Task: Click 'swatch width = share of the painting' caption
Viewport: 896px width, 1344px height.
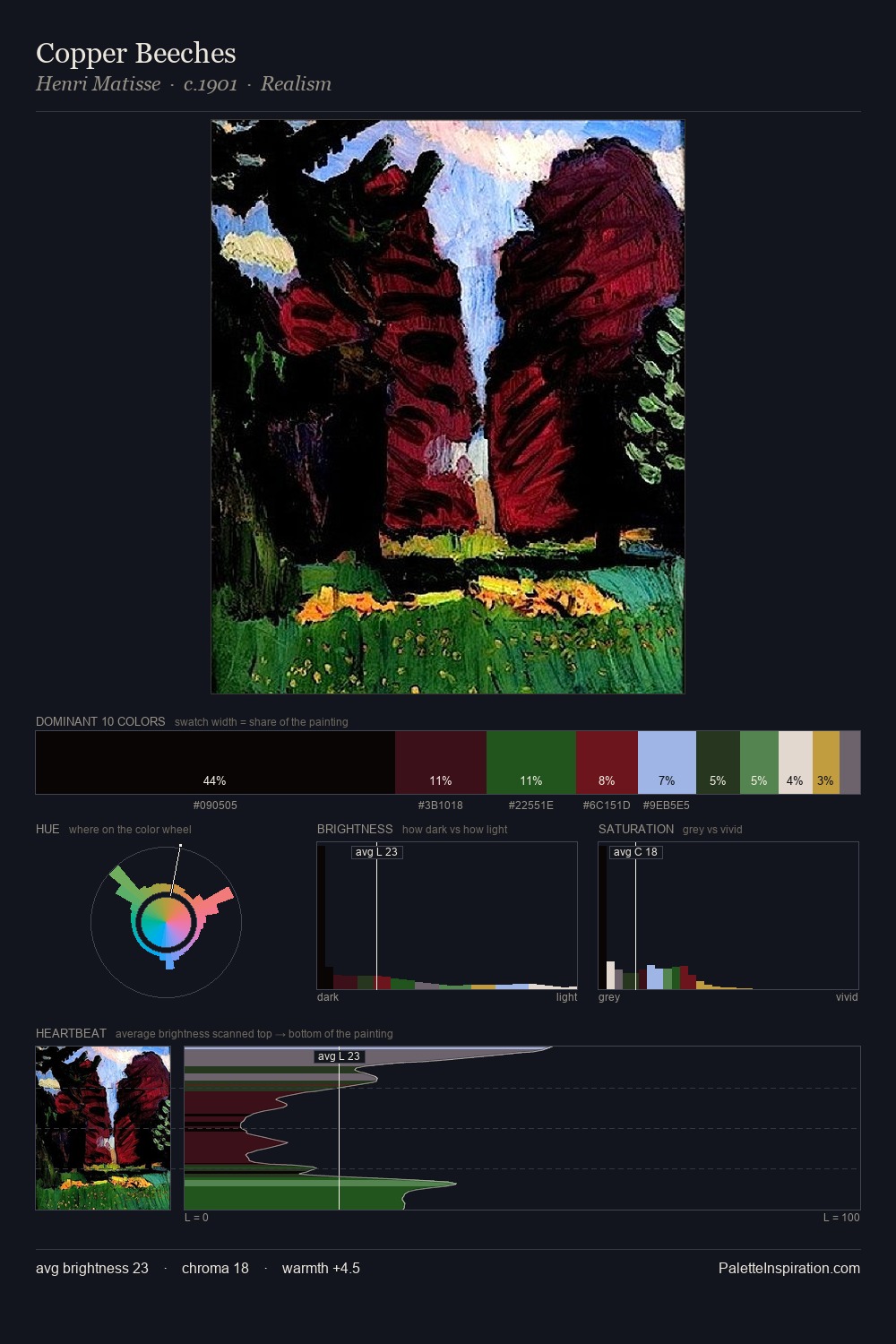Action: coord(262,722)
